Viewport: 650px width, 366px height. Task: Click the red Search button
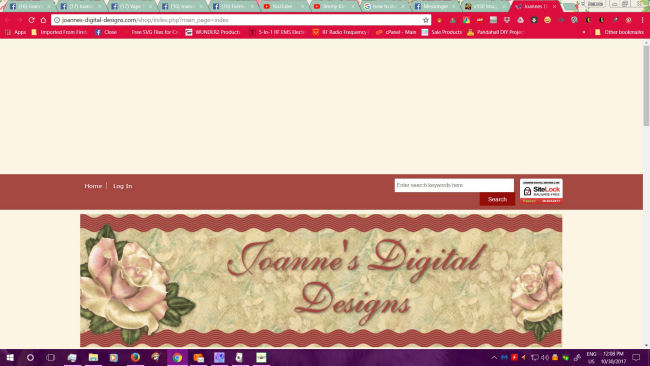[x=497, y=199]
